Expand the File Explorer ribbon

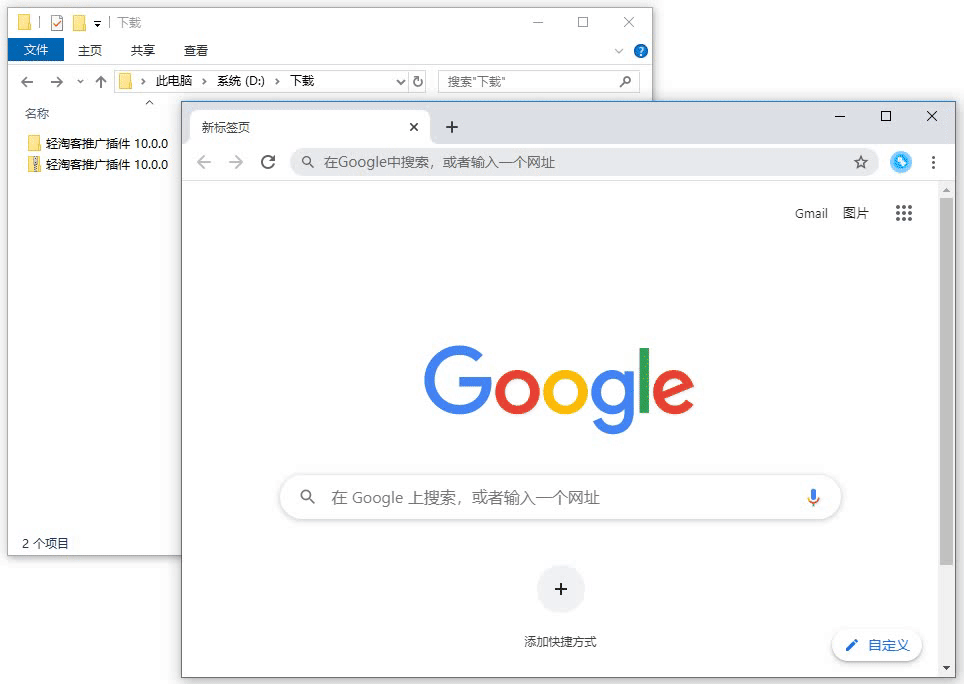(x=619, y=51)
